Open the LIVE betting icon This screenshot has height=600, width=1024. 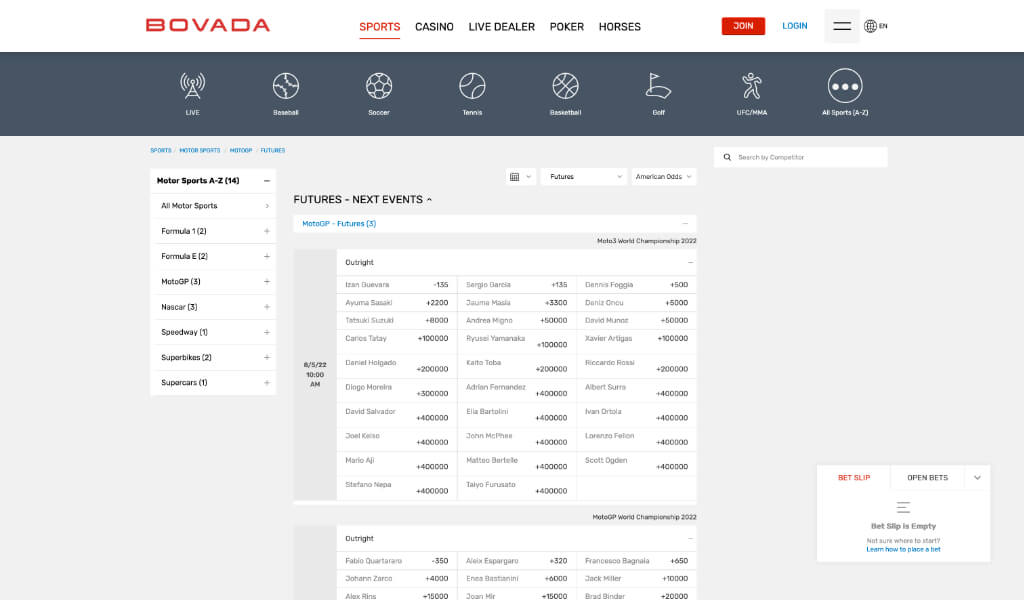192,86
